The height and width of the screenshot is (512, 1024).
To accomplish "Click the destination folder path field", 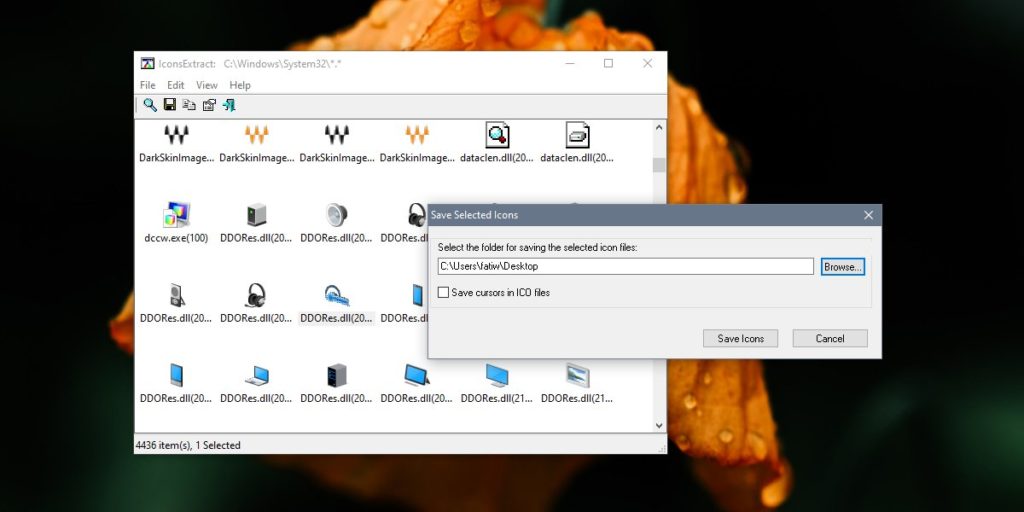I will pos(626,266).
